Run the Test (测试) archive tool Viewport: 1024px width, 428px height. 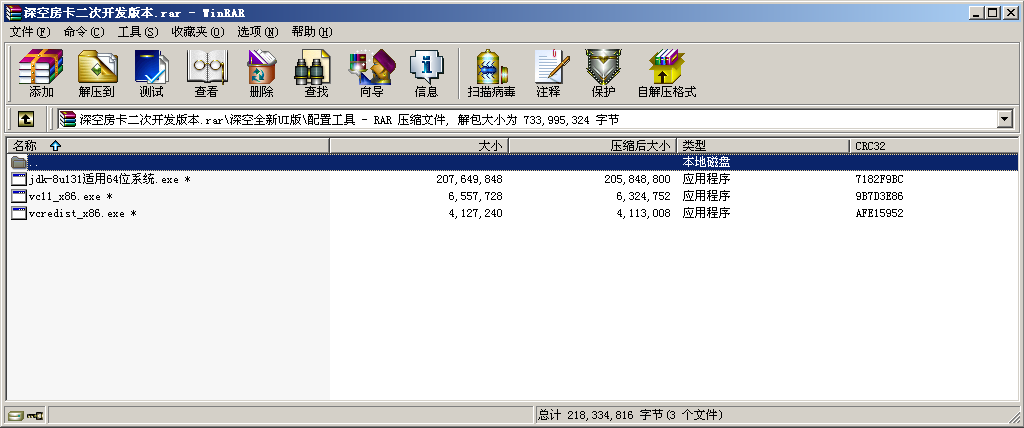click(151, 73)
